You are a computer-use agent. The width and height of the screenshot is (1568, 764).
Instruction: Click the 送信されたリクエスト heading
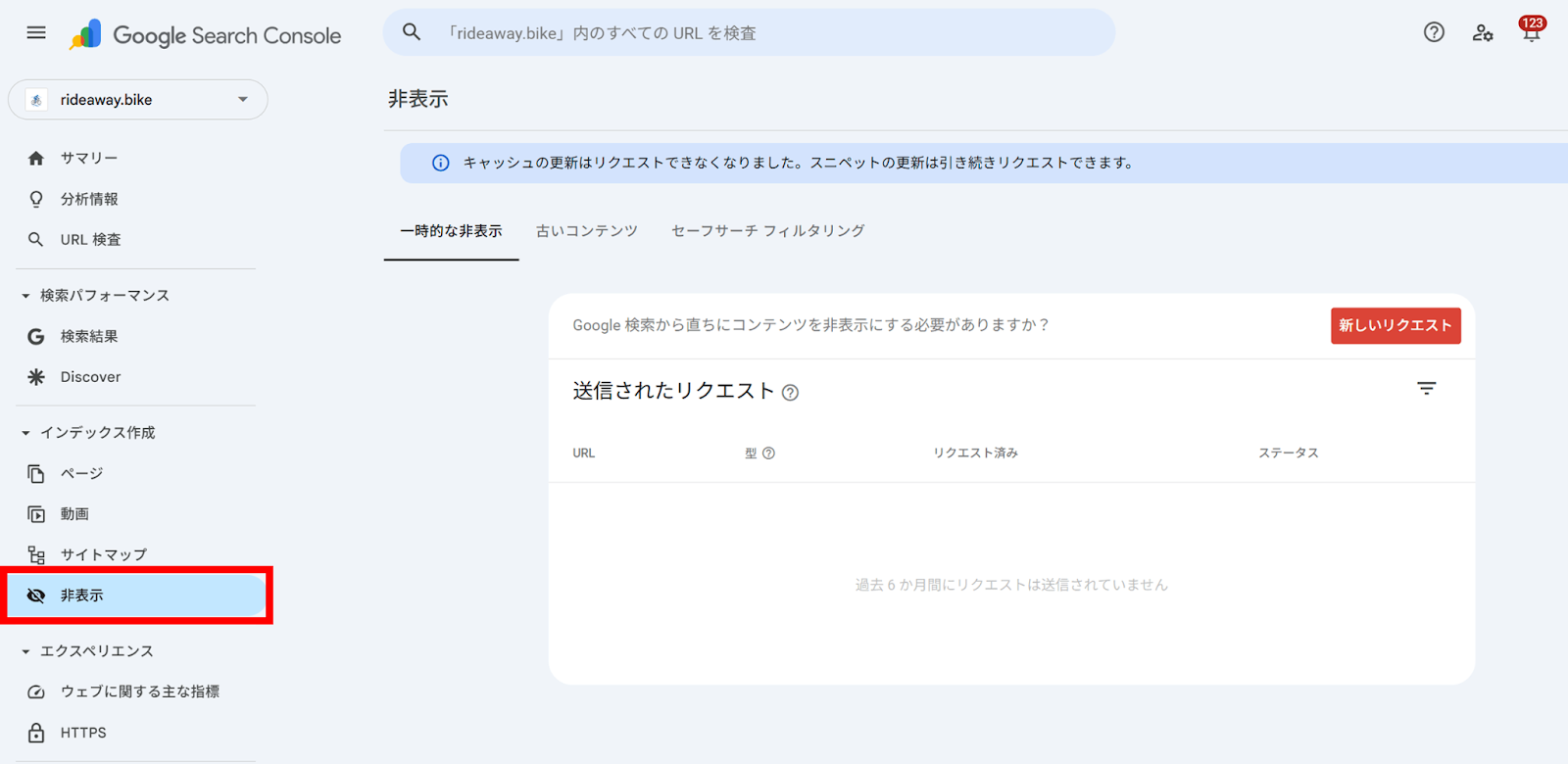(674, 391)
